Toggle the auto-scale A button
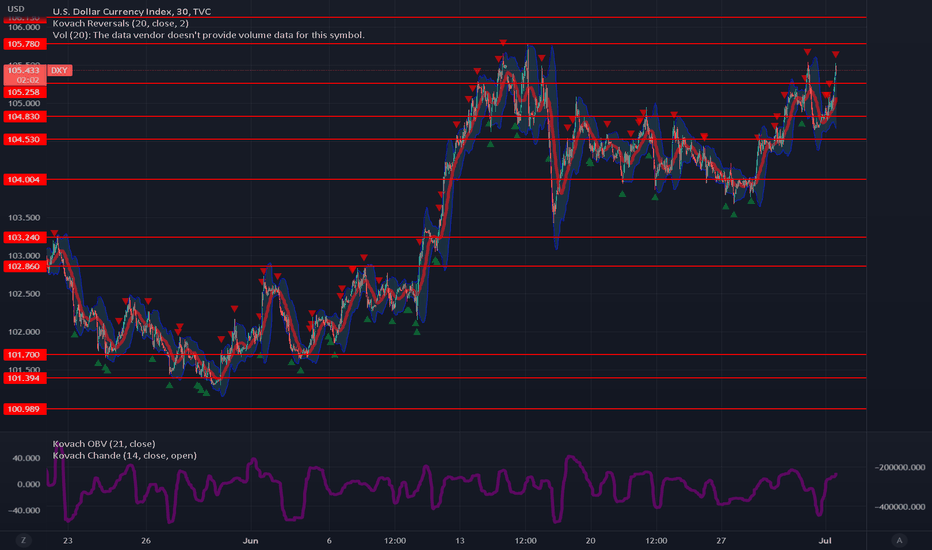The width and height of the screenshot is (932, 550). point(899,540)
